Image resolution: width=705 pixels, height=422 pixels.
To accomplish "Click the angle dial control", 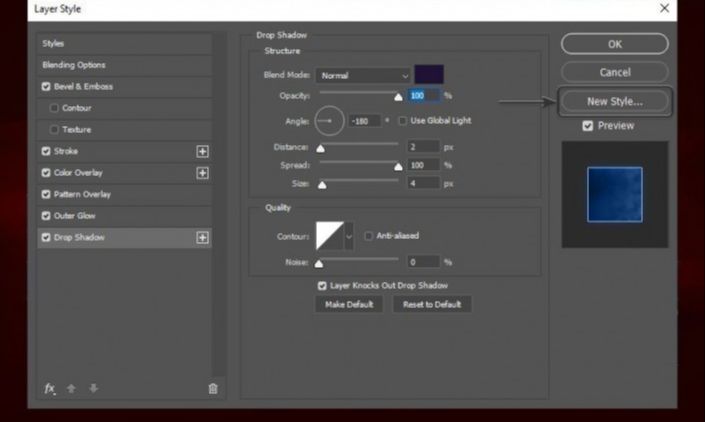I will coord(329,121).
